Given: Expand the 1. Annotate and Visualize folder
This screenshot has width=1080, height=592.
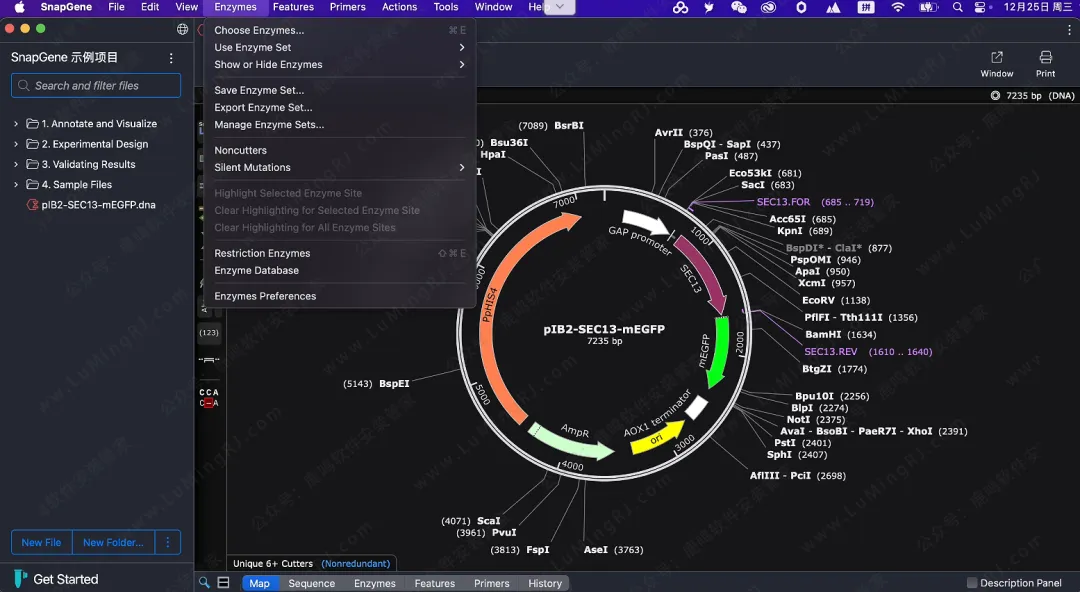Looking at the screenshot, I should point(16,124).
